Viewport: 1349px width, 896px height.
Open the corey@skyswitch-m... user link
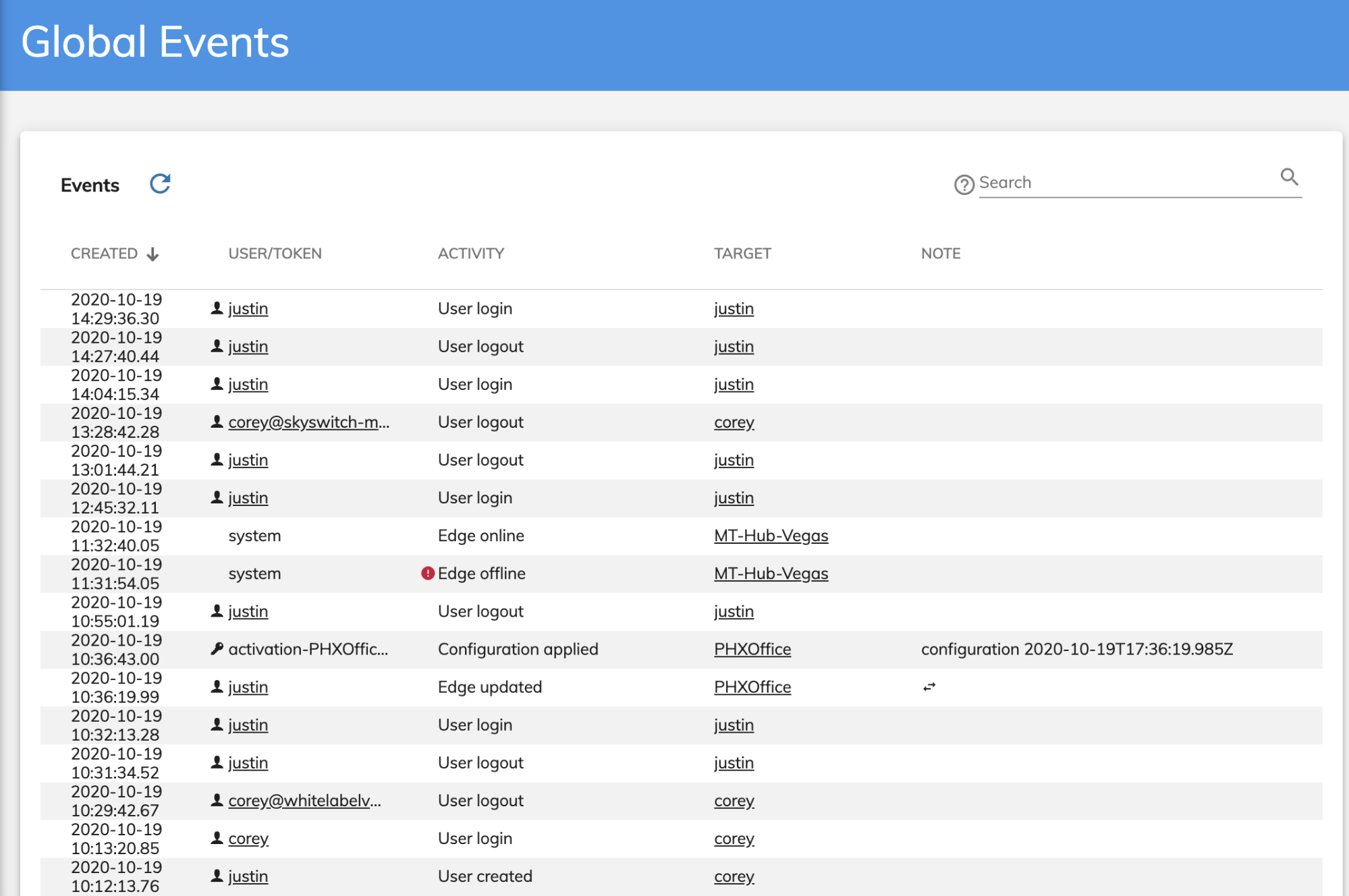tap(309, 422)
